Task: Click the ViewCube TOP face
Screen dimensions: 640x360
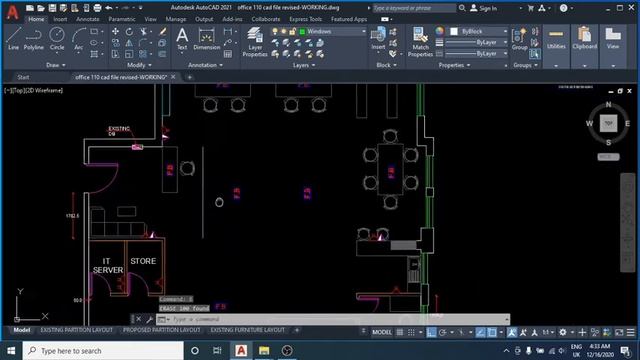Action: point(608,123)
